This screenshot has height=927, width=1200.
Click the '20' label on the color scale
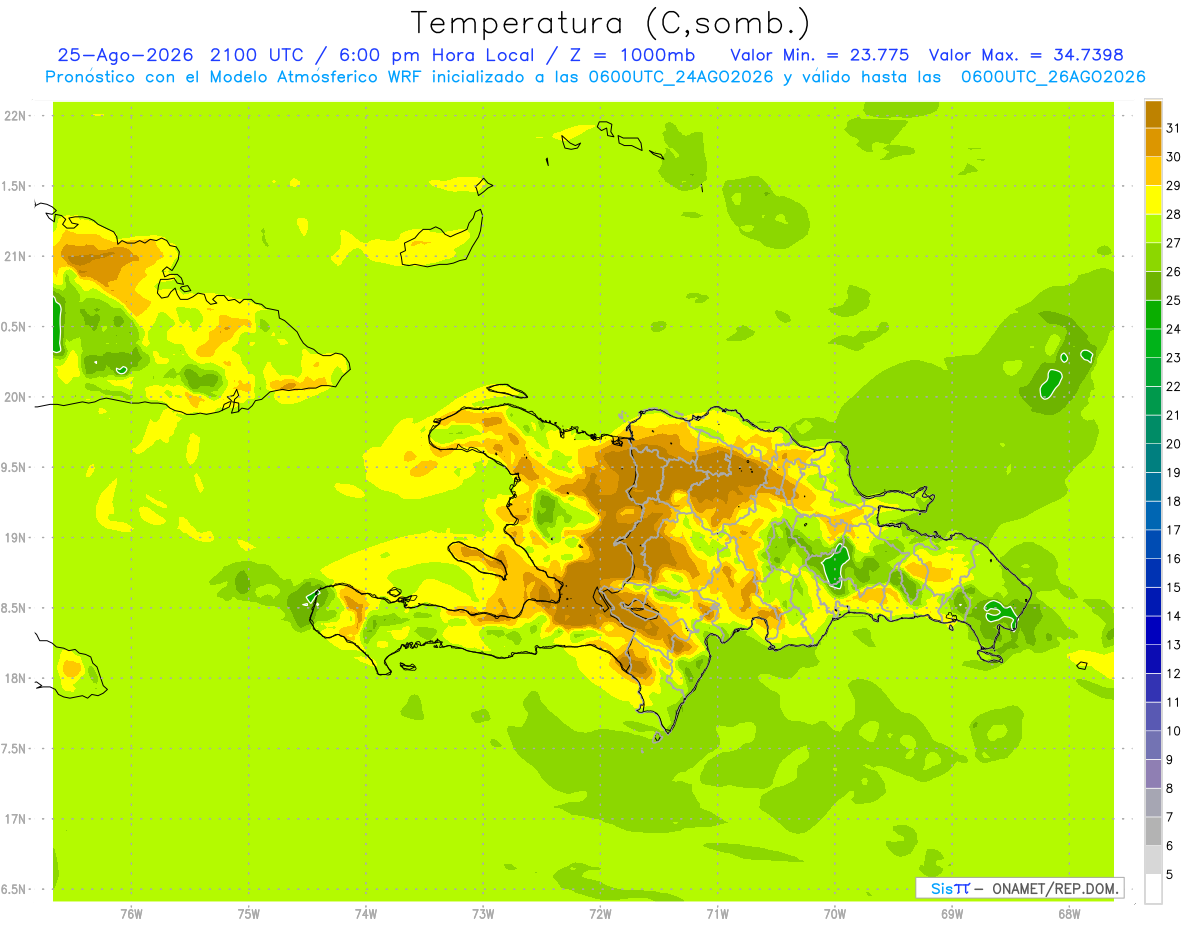[1174, 444]
